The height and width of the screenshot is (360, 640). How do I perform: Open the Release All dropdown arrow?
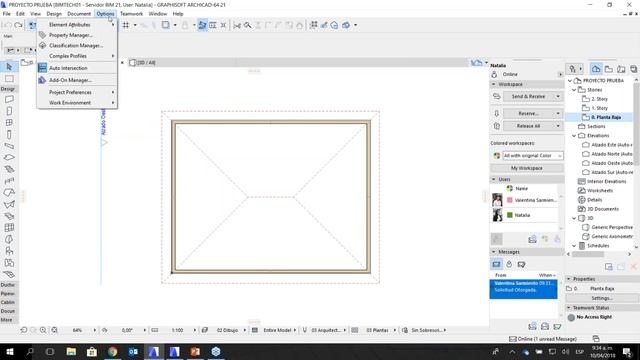tap(558, 126)
